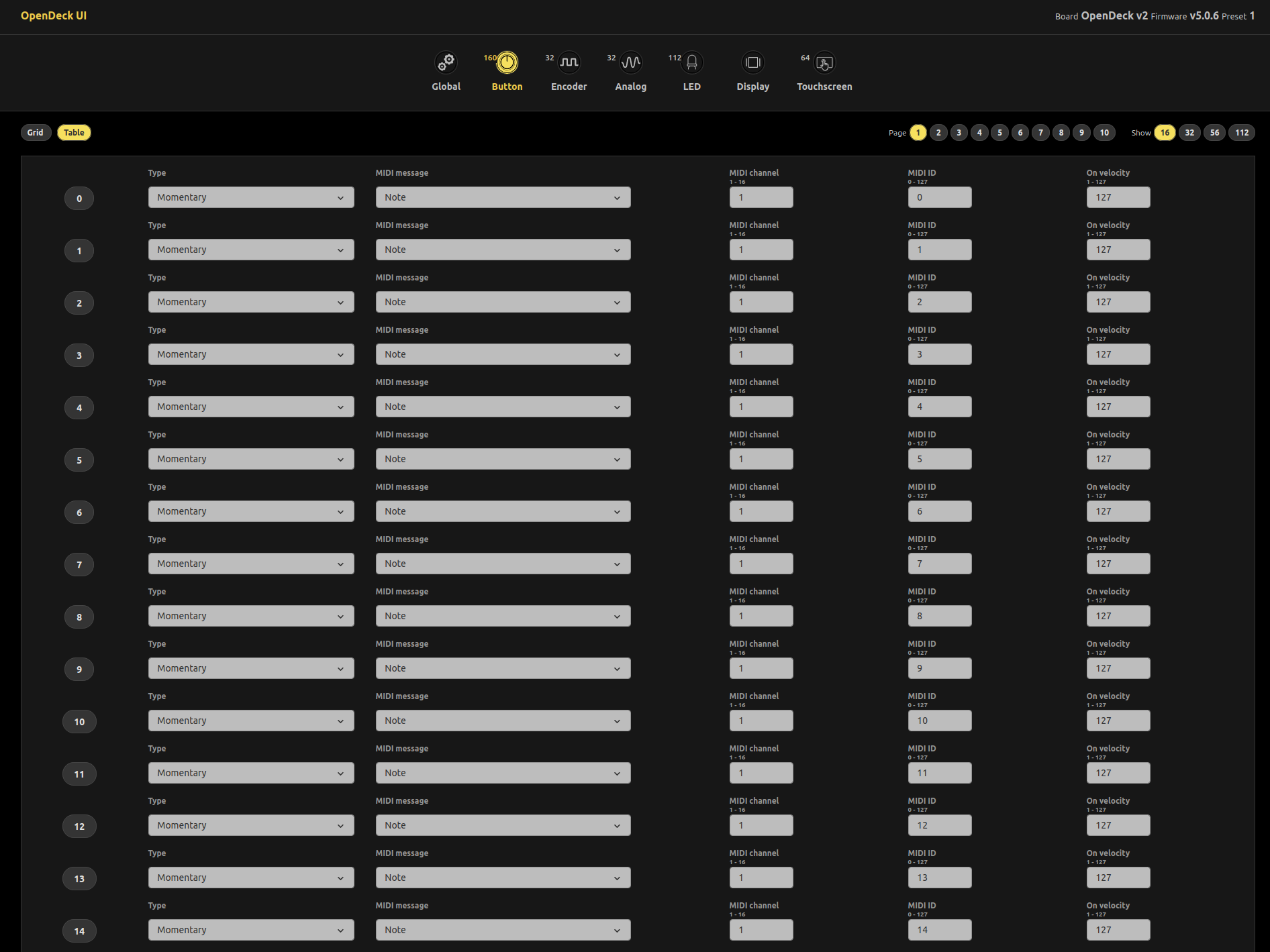The image size is (1270, 952).
Task: Go to page 9
Action: (1081, 133)
